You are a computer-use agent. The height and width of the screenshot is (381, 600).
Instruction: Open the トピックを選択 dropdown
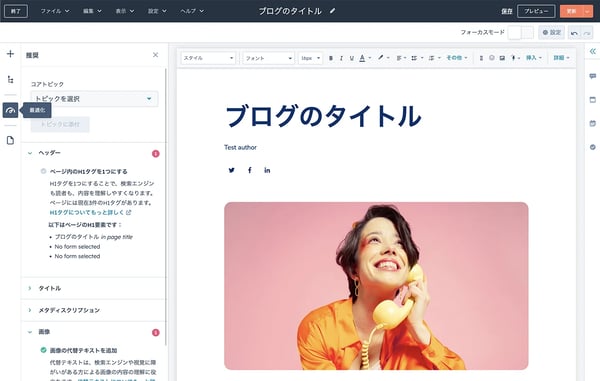pyautogui.click(x=94, y=99)
